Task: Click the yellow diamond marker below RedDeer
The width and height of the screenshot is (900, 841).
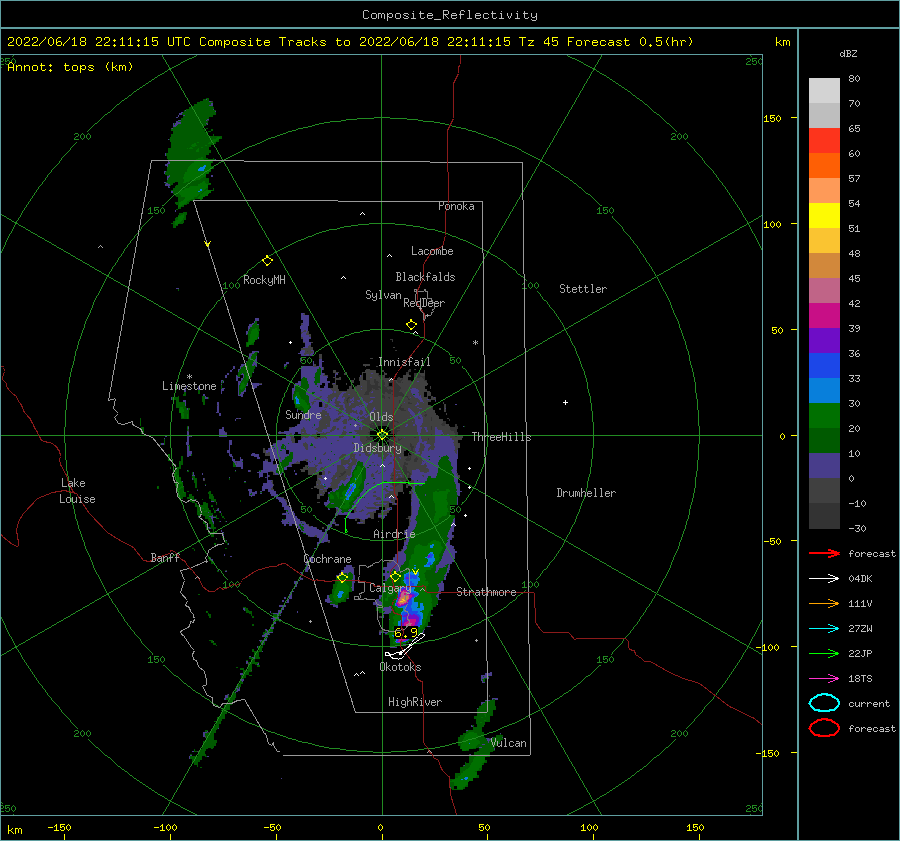Action: tap(411, 325)
